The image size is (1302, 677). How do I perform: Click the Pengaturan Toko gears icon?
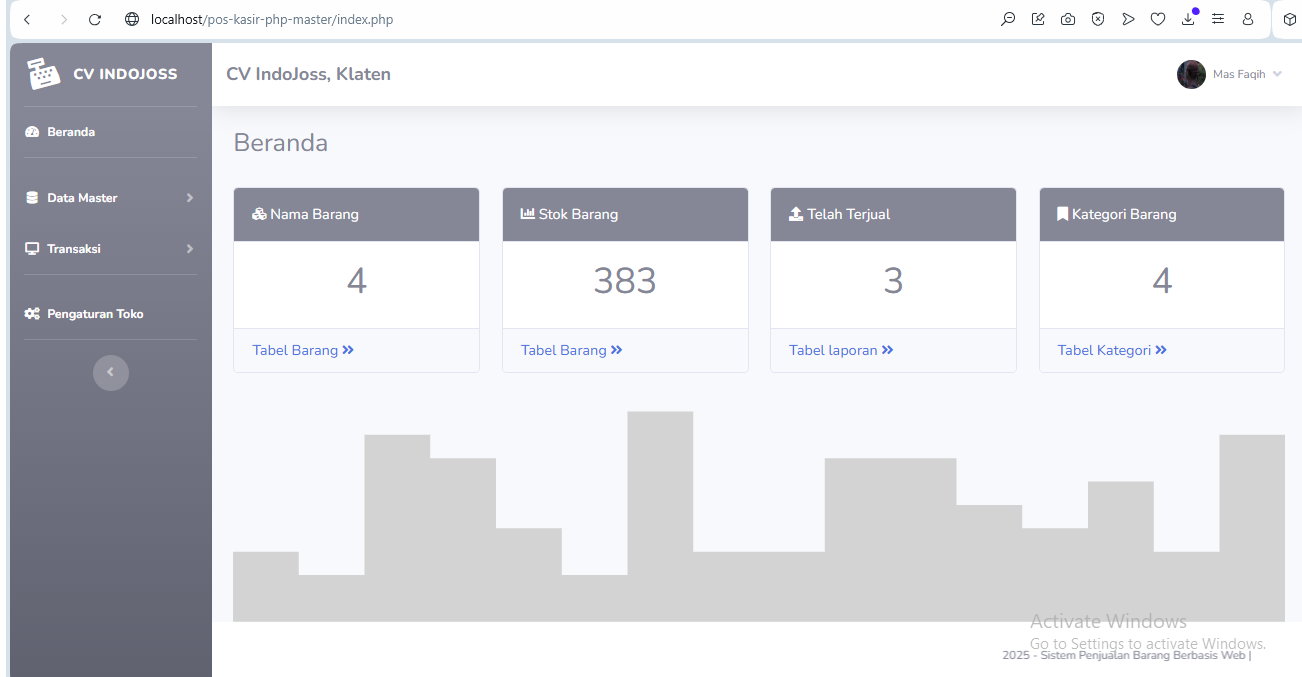pos(32,314)
